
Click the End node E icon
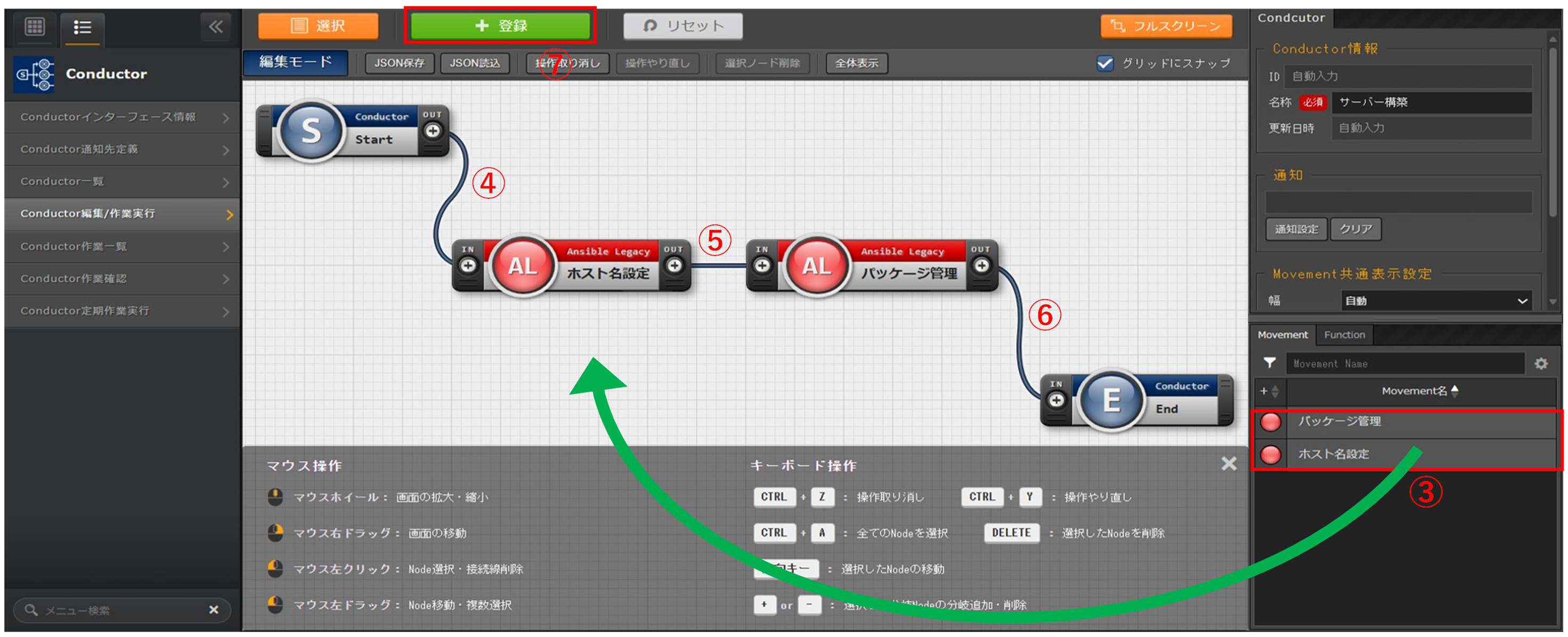point(1111,400)
